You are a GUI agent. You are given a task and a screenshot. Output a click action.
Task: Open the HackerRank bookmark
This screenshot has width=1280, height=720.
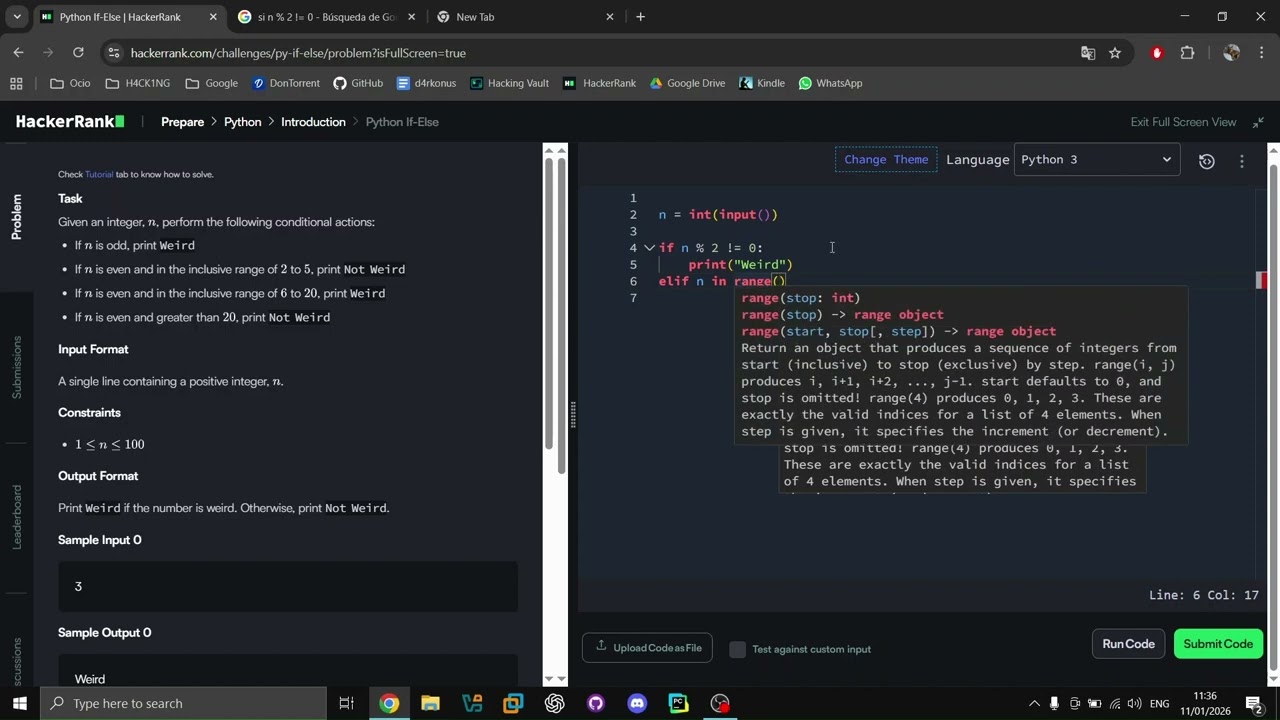pyautogui.click(x=599, y=83)
